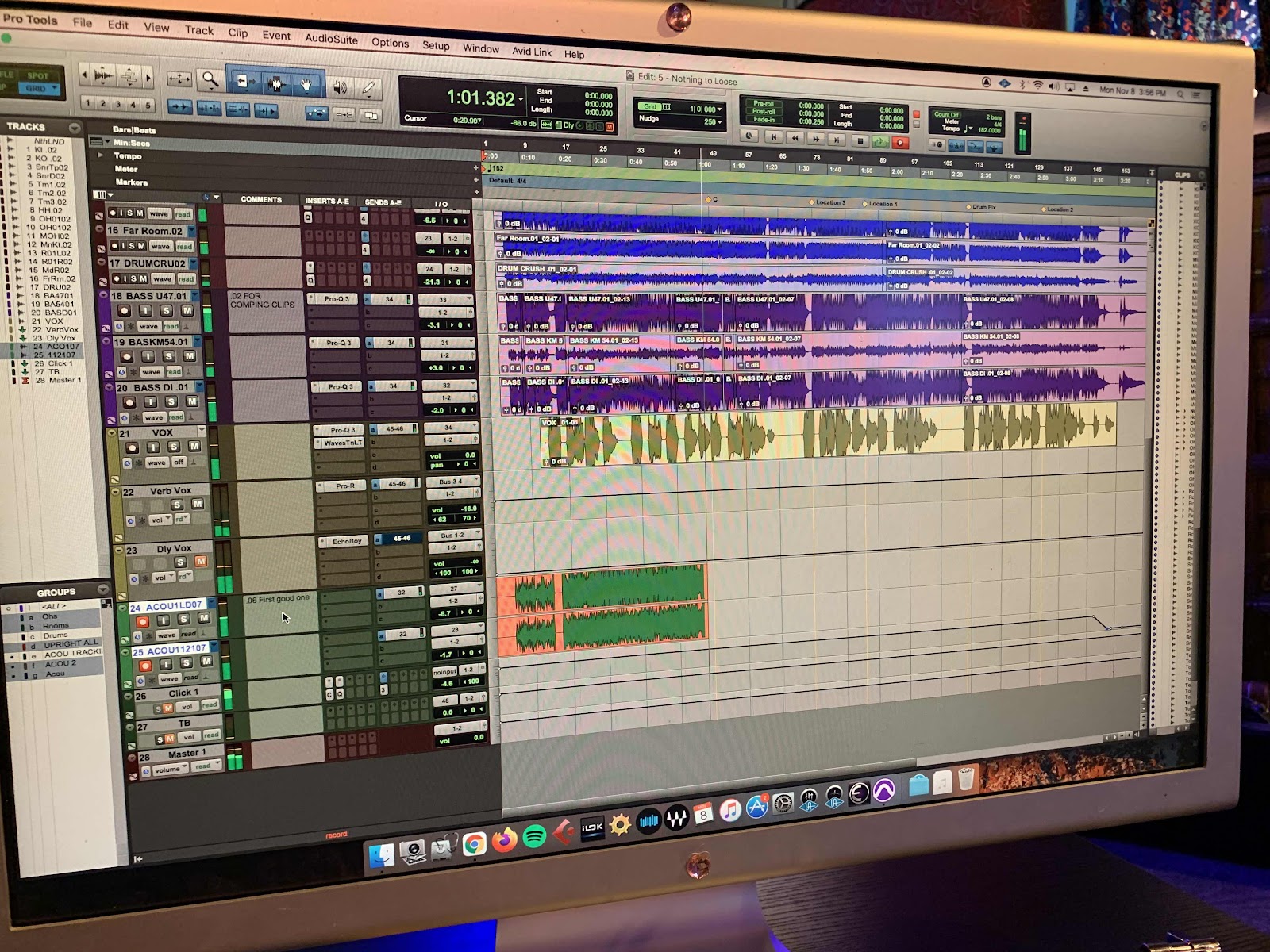Open the Window menu

481,48
